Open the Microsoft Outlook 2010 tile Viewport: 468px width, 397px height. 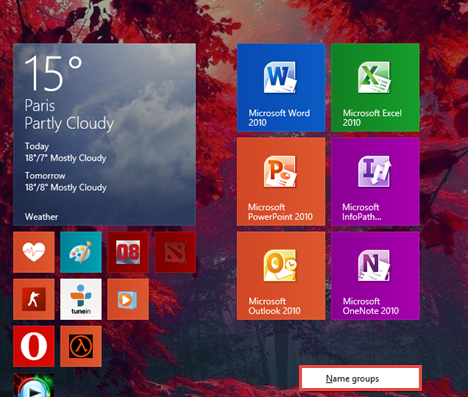pyautogui.click(x=281, y=276)
